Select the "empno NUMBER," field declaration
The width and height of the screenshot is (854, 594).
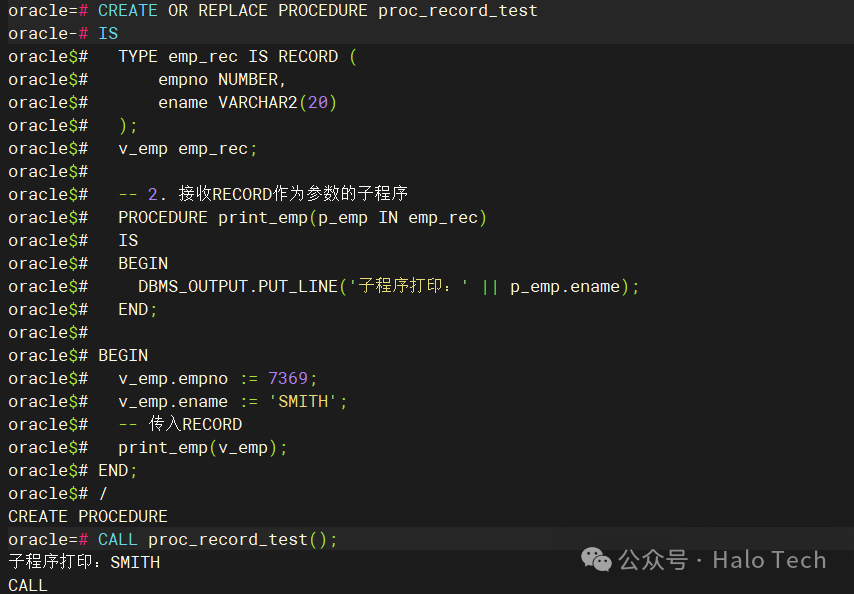click(222, 79)
